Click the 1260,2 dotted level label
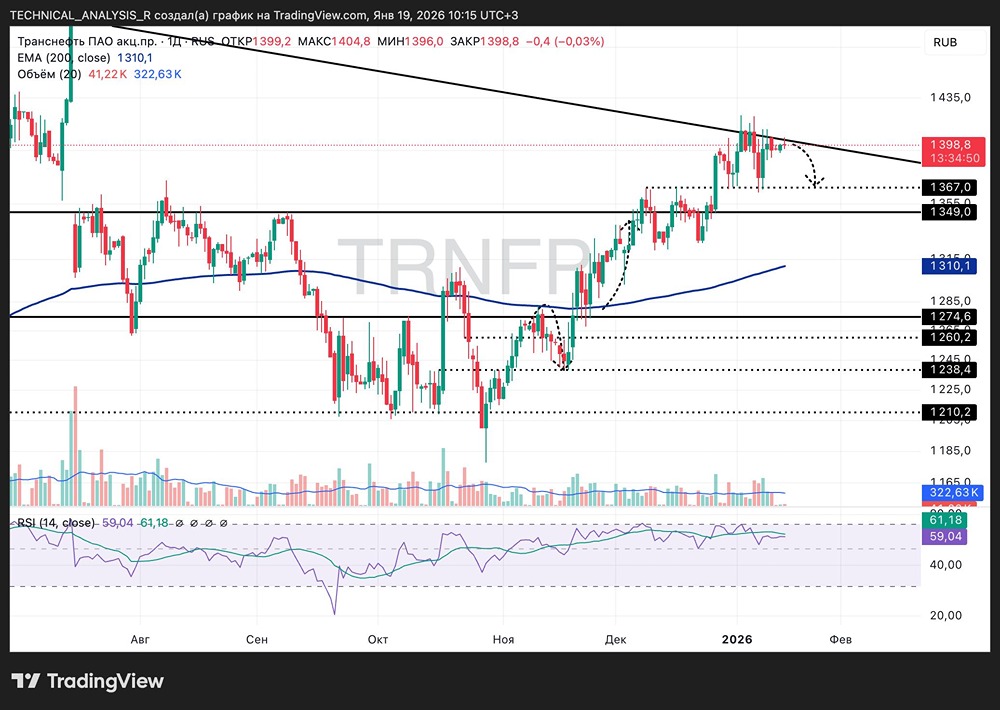The height and width of the screenshot is (710, 1000). [950, 337]
